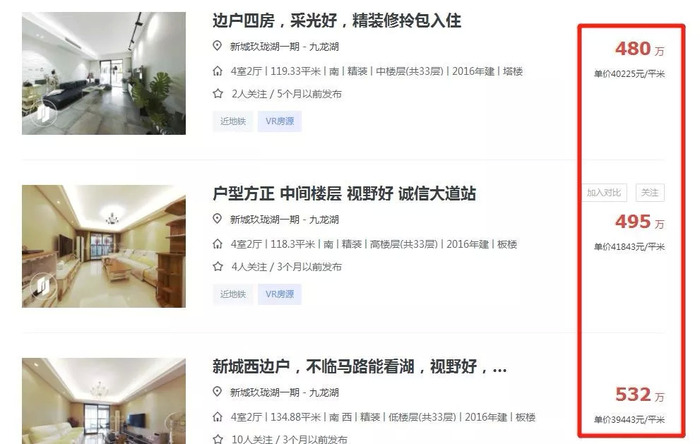Click house icon beside 118.3平米 details
Screen dimensions: 700x444
pos(217,244)
